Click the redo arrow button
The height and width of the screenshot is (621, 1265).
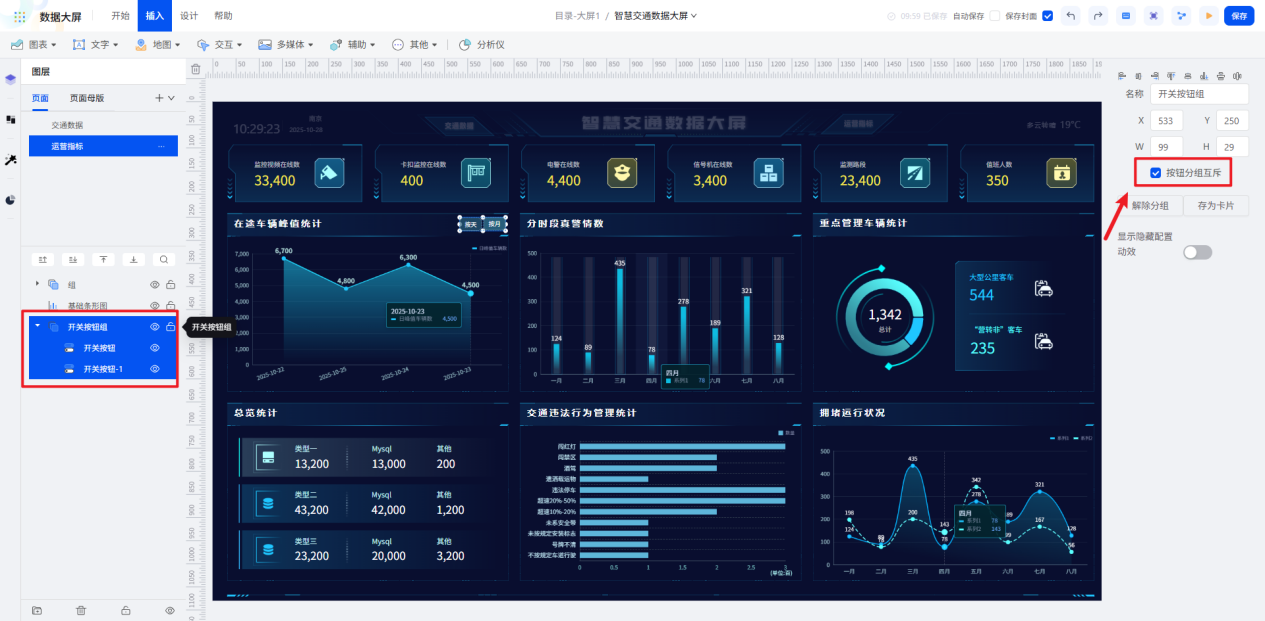point(1099,16)
